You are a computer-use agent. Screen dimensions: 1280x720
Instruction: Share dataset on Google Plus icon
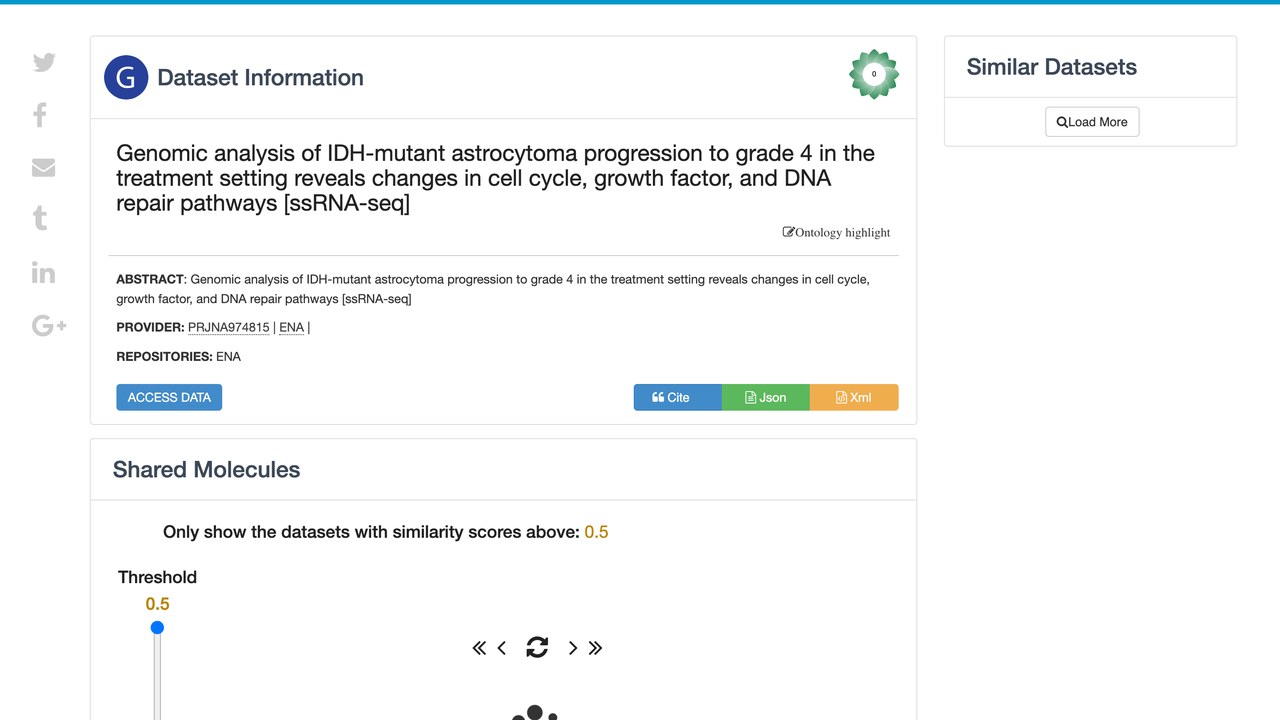[49, 325]
